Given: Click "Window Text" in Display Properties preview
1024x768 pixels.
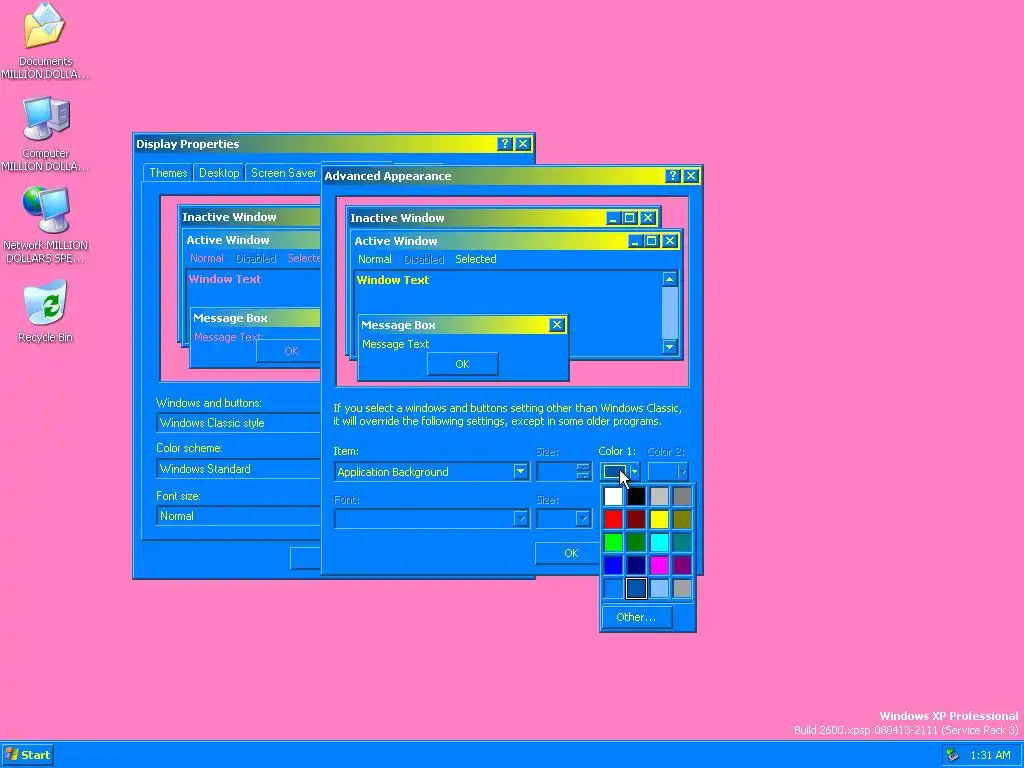Looking at the screenshot, I should pos(225,279).
